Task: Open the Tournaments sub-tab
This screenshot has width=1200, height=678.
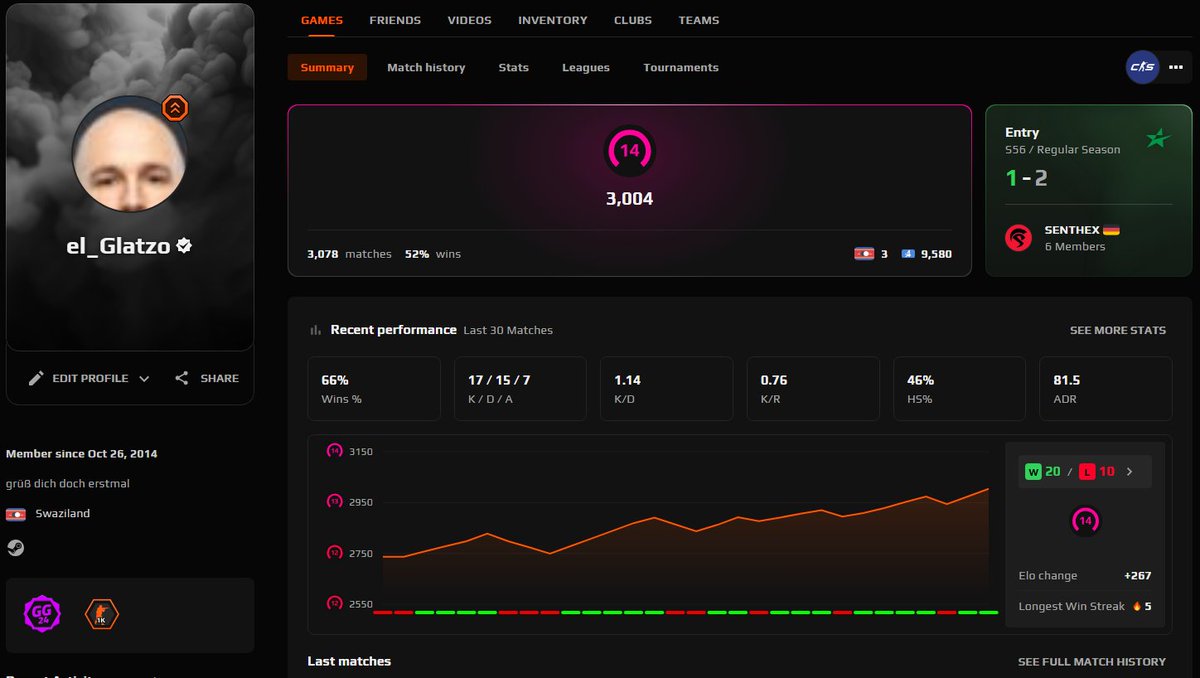Action: coord(681,67)
